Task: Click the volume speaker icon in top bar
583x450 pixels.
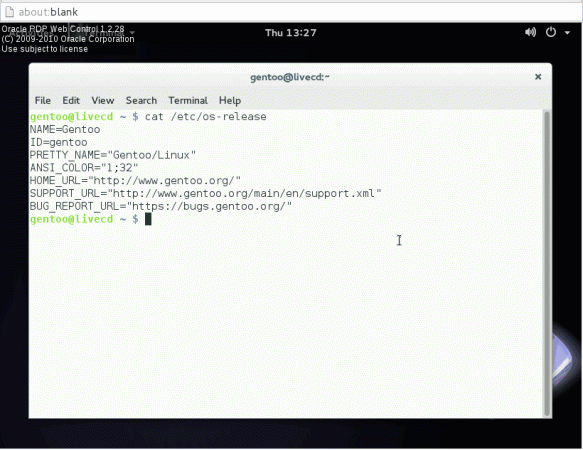Action: pyautogui.click(x=530, y=33)
